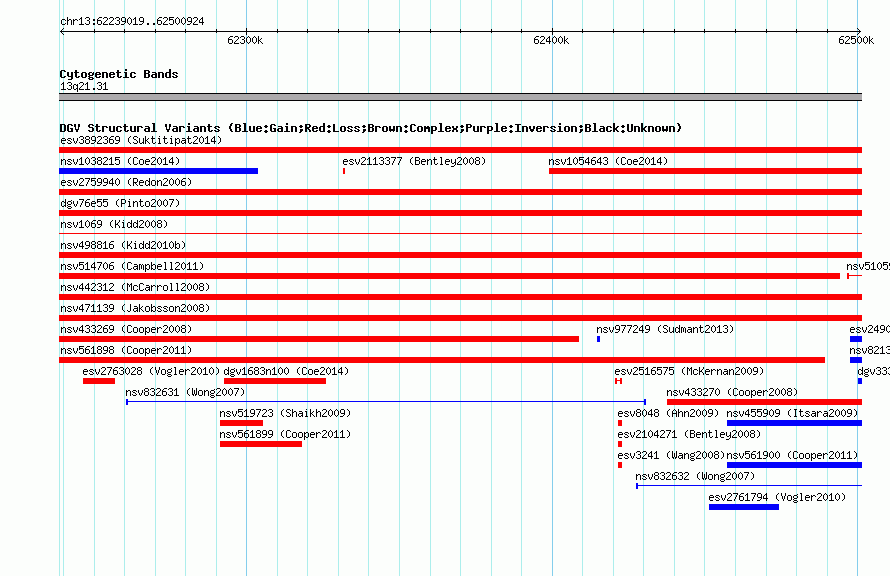
Task: Click the red bar under esv2763028
Action: pos(99,381)
